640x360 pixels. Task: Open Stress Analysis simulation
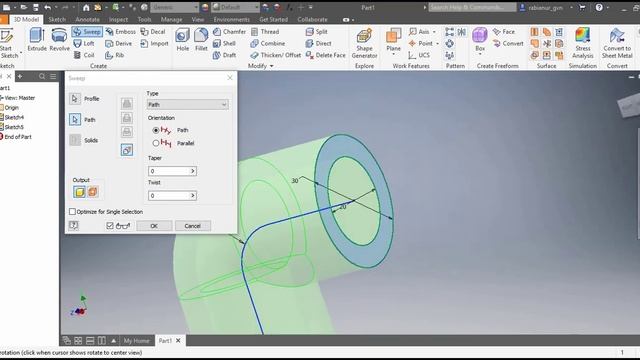[582, 43]
